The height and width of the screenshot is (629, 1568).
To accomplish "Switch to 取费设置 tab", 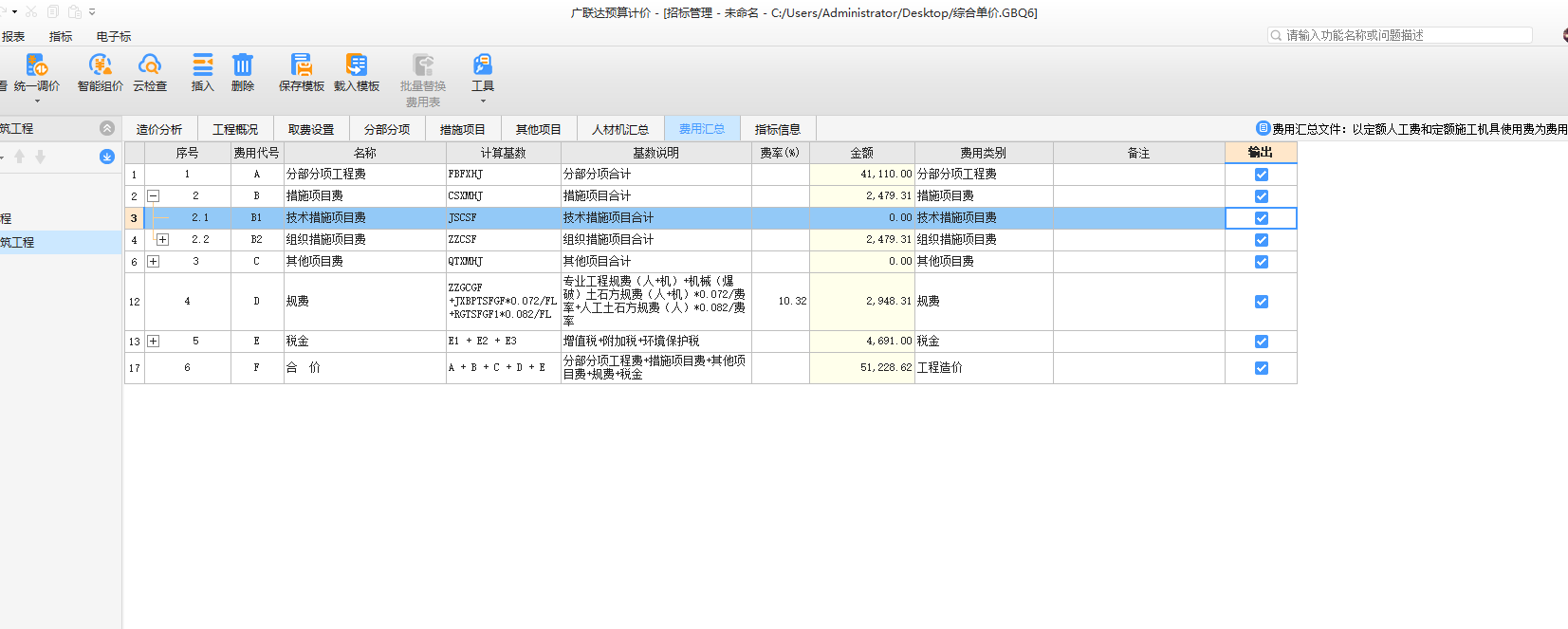I will pos(311,129).
